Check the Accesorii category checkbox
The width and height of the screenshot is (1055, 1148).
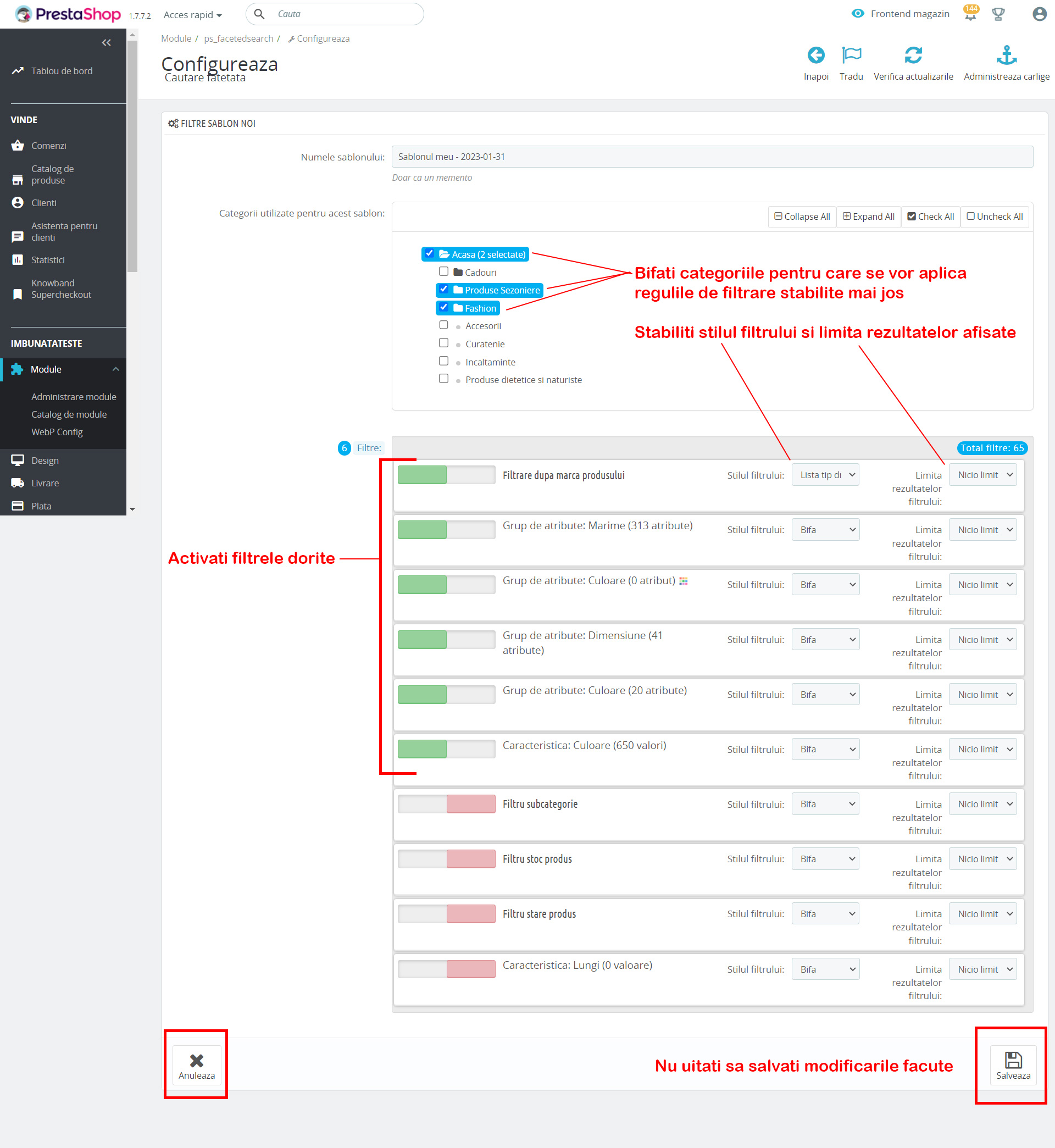click(443, 325)
